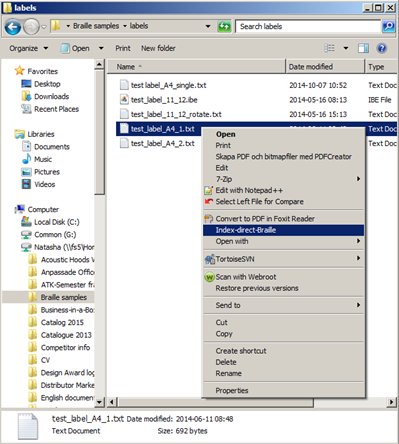Expand the recent pages dropdown arrow
This screenshot has height=444, width=399.
44,27
